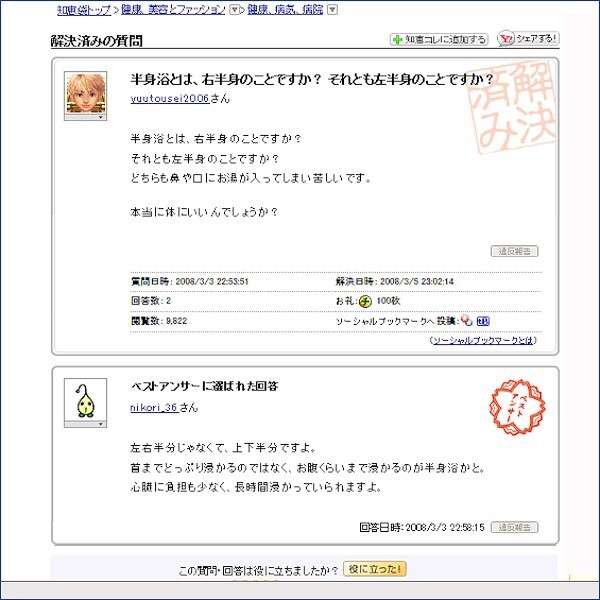Viewport: 600px width, 600px height.
Task: Expand dropdown arrow after 健康、病気、病院
Action: point(333,10)
